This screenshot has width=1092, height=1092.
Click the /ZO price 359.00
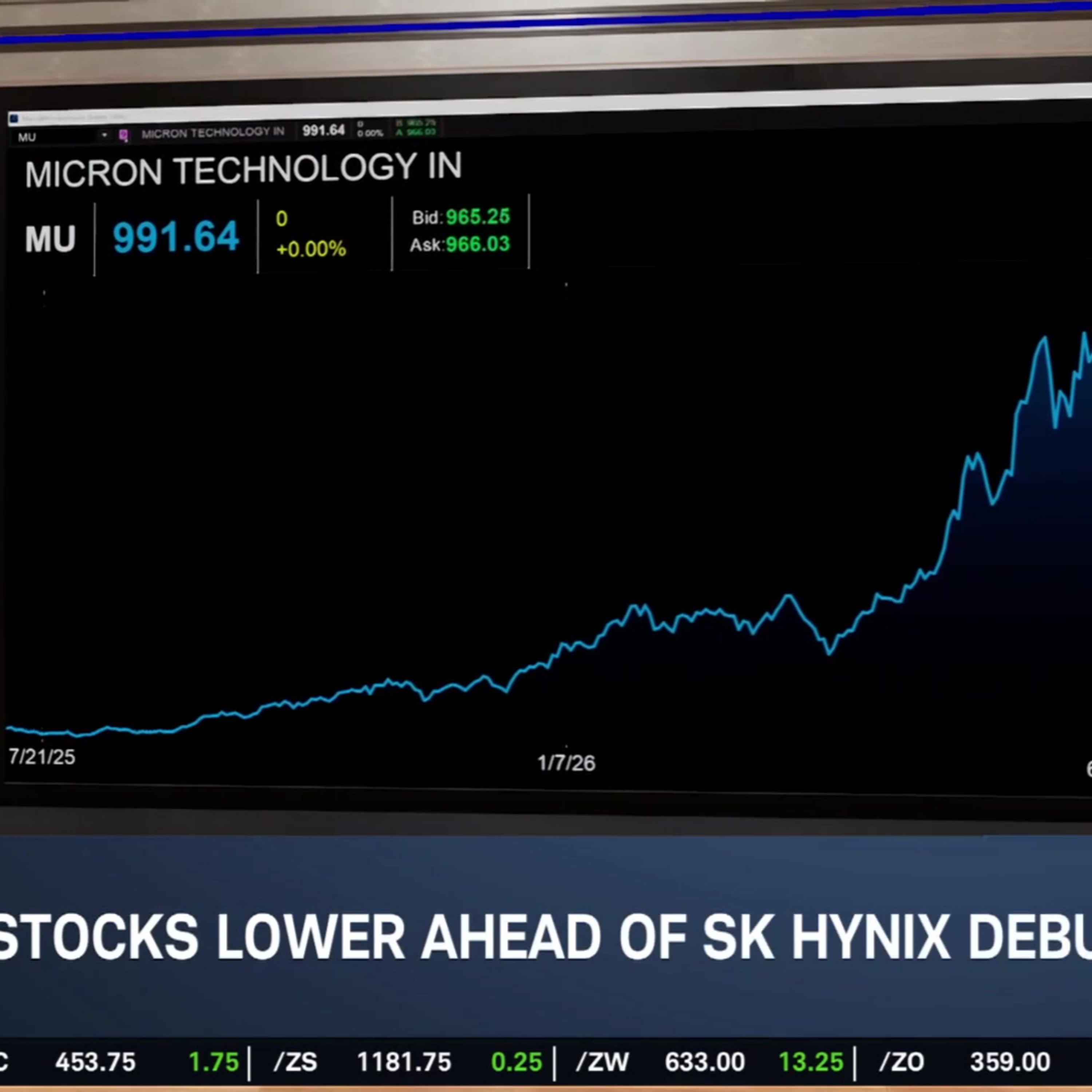pos(1010,1062)
